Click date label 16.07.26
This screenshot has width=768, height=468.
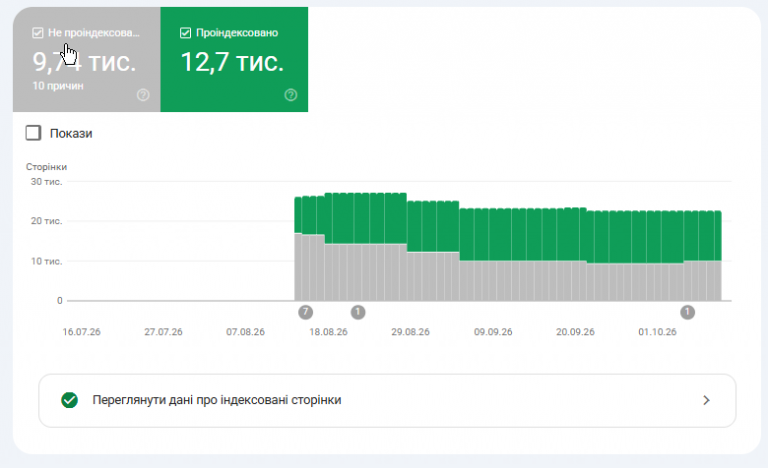(81, 332)
